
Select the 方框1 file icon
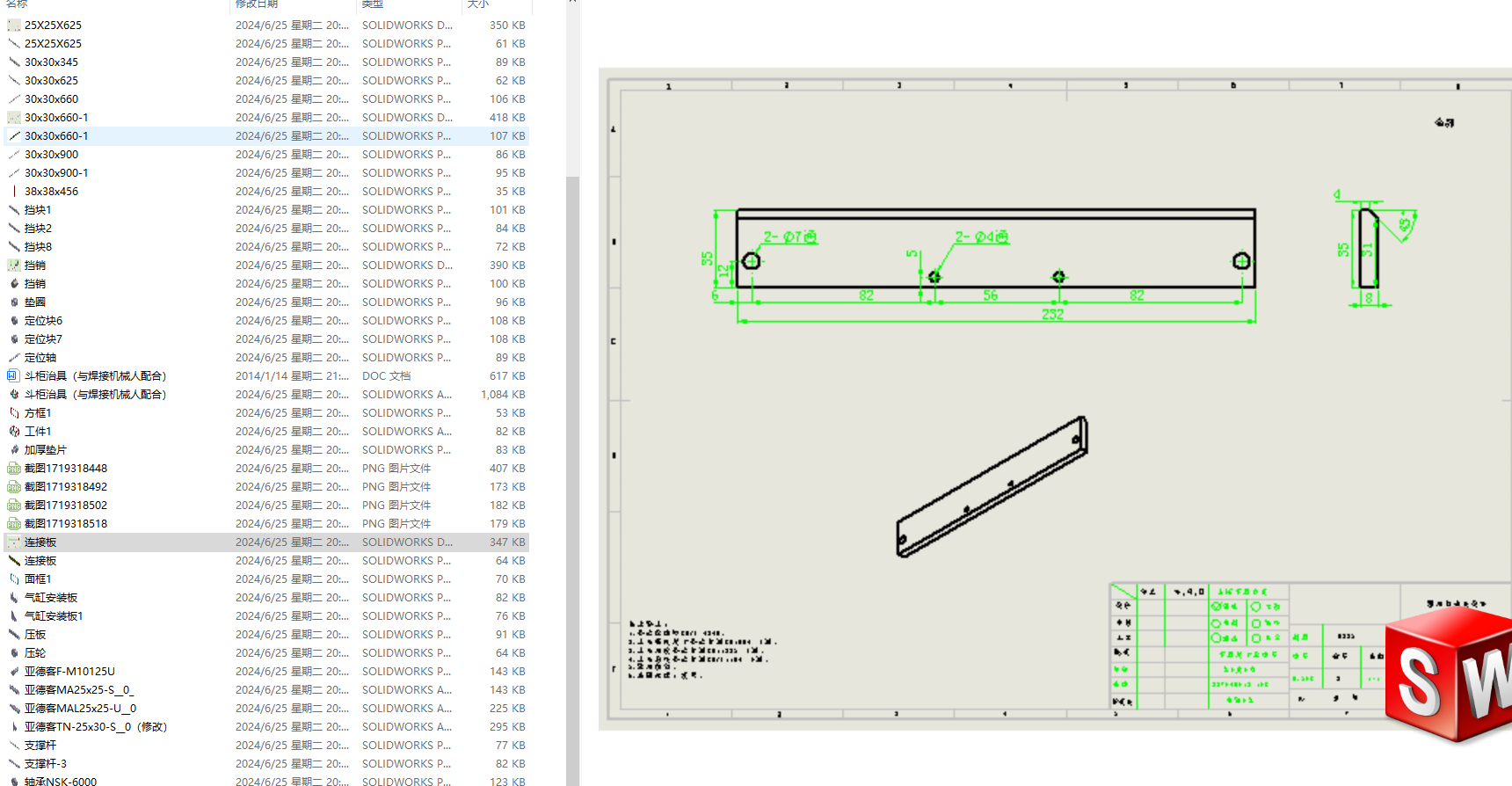pos(14,413)
